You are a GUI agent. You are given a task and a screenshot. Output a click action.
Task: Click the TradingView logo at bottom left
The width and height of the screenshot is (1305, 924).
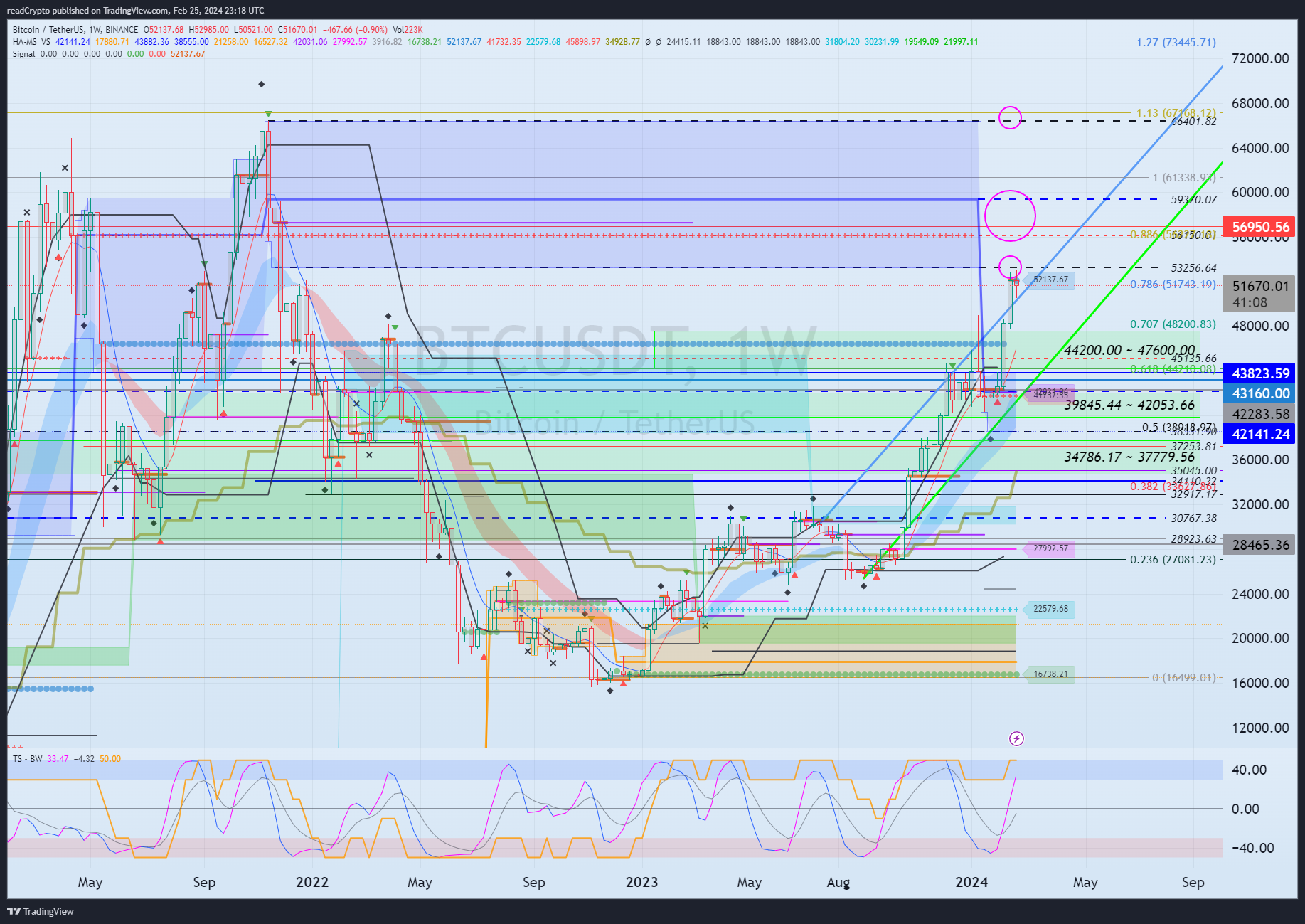point(41,911)
